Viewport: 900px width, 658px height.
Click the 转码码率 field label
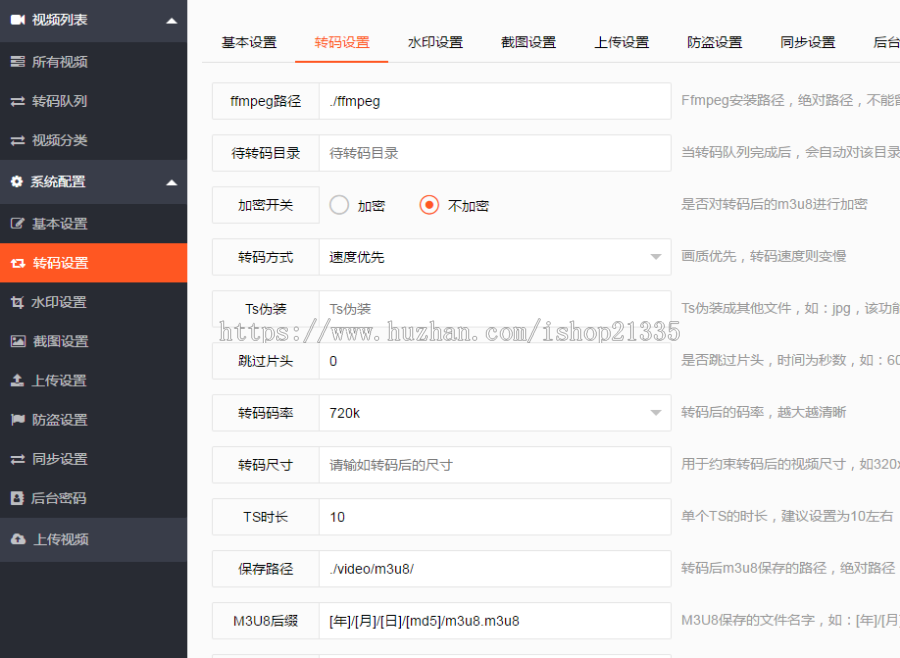click(x=265, y=413)
